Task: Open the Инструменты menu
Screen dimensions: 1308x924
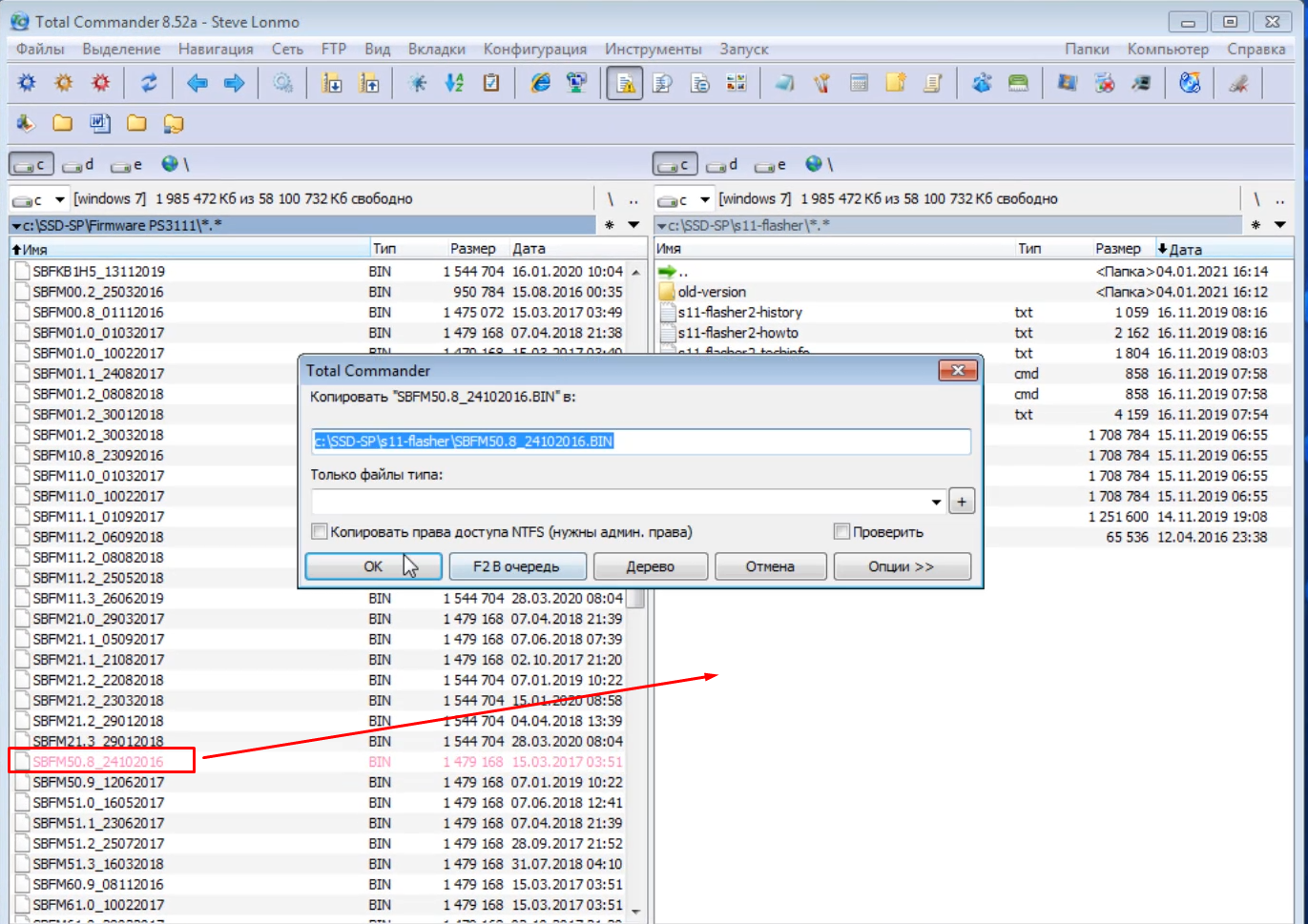Action: (654, 49)
